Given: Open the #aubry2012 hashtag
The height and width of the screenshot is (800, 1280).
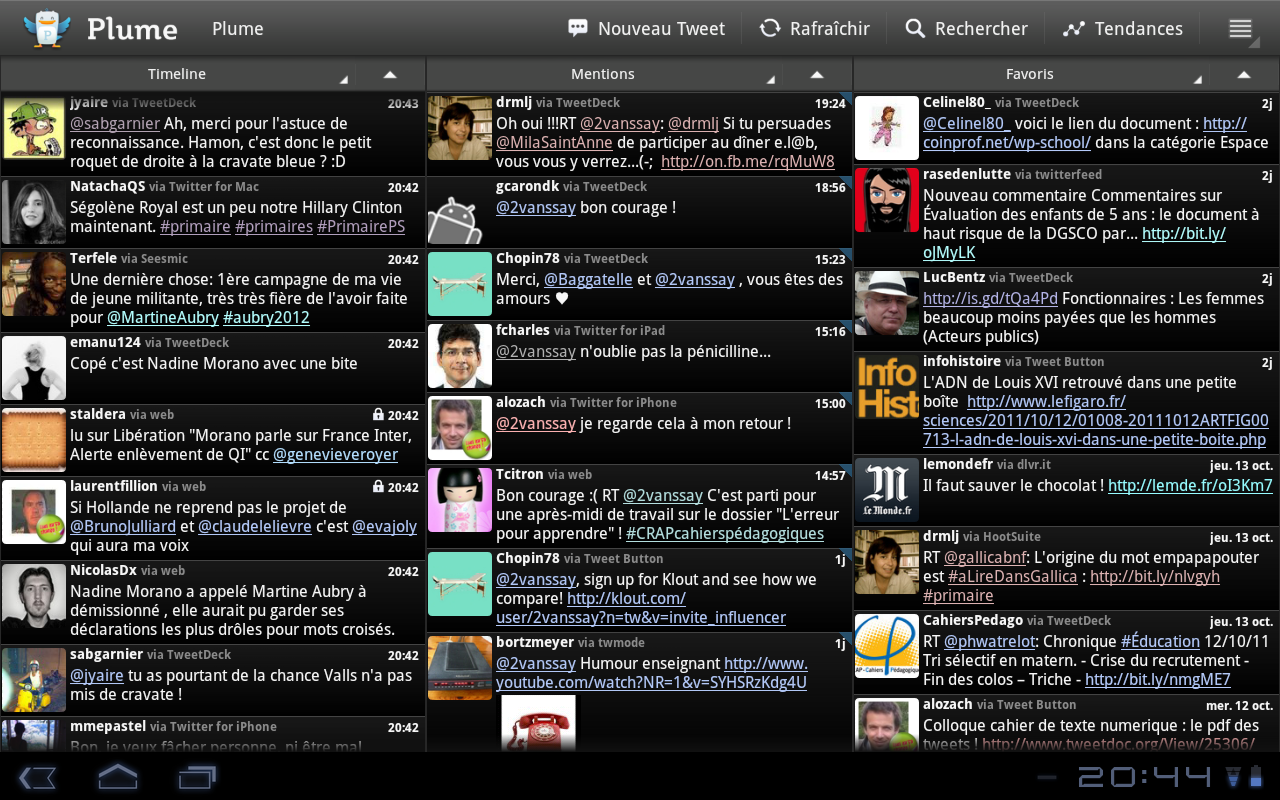Looking at the screenshot, I should pyautogui.click(x=266, y=318).
